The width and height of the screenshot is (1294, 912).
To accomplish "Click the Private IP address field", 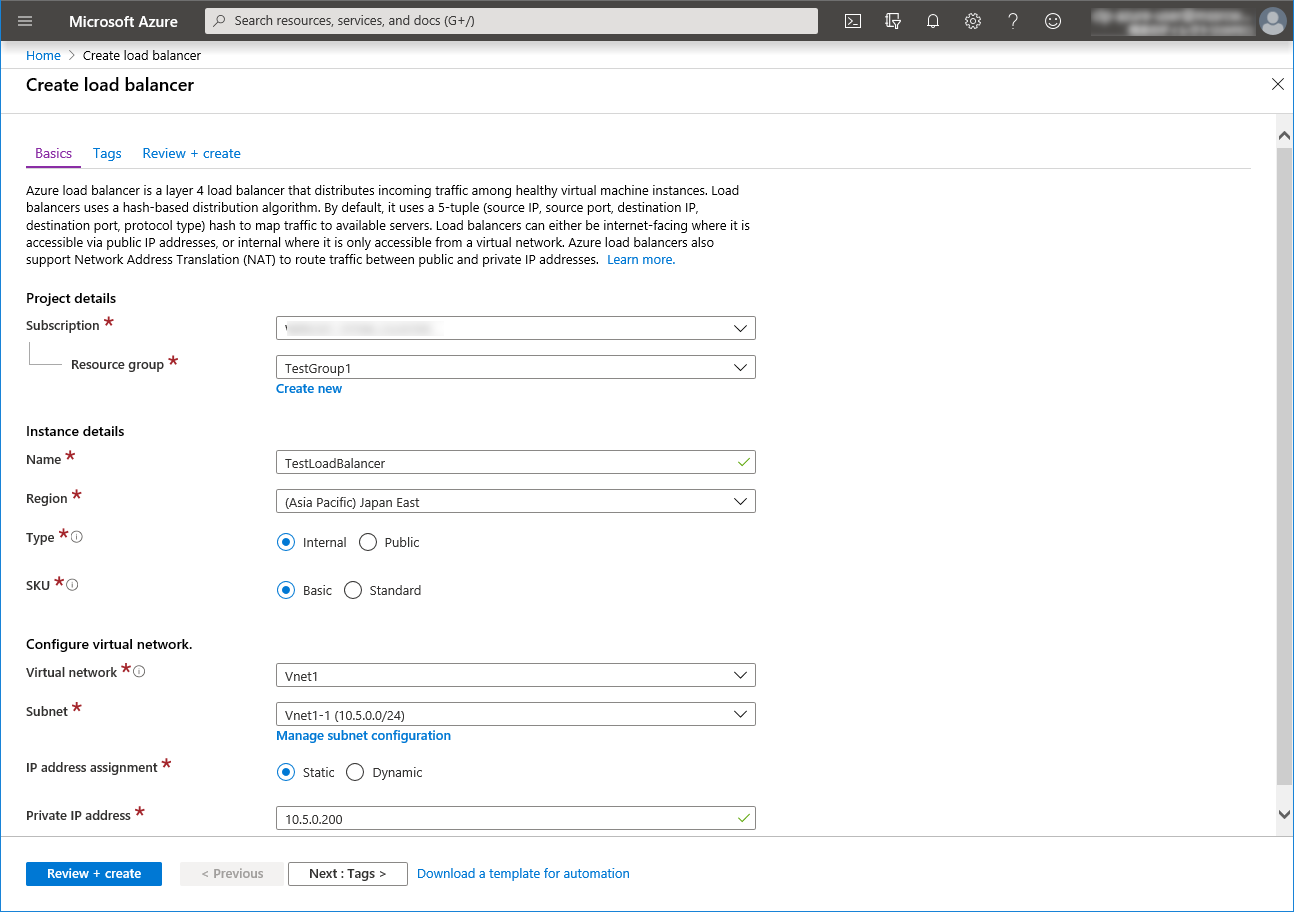I will click(x=505, y=819).
